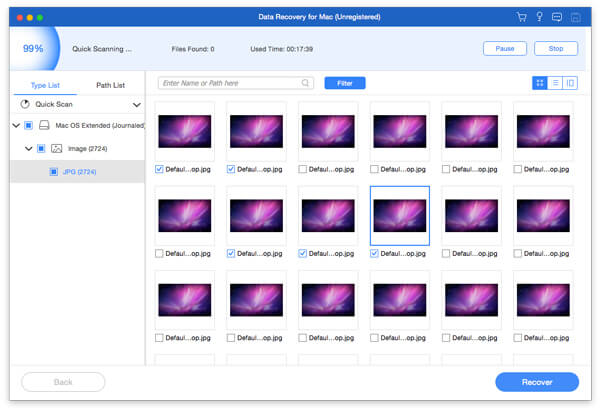This screenshot has height=411, width=600.
Task: Click the 99% scan progress indicator
Action: coord(33,49)
